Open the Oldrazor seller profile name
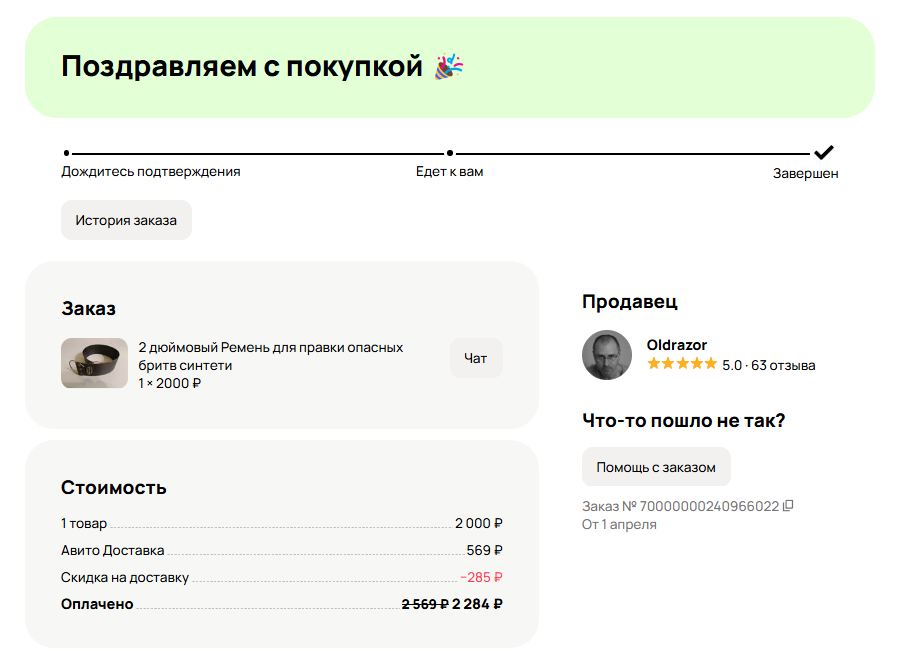Viewport: 912px width, 651px height. pyautogui.click(x=677, y=345)
